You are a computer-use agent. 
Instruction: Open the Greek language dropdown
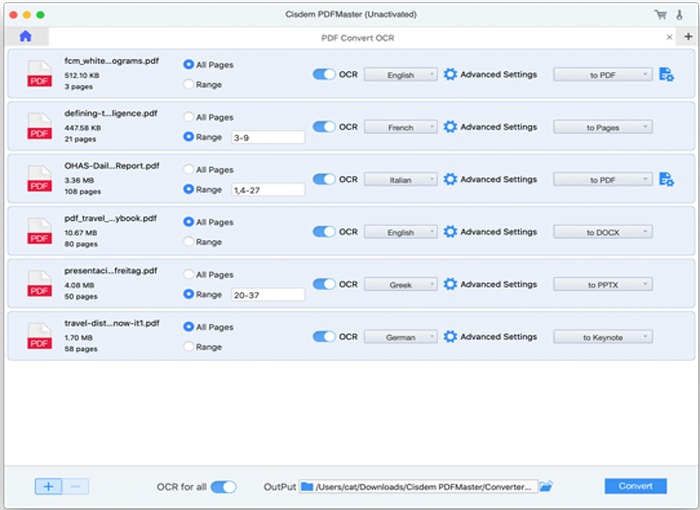pyautogui.click(x=400, y=285)
